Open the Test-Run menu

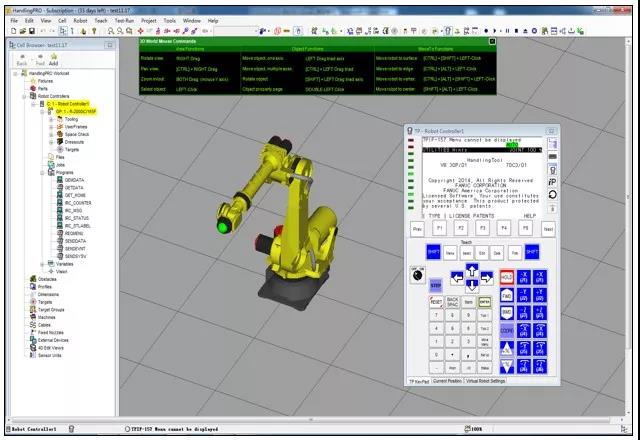[x=123, y=20]
